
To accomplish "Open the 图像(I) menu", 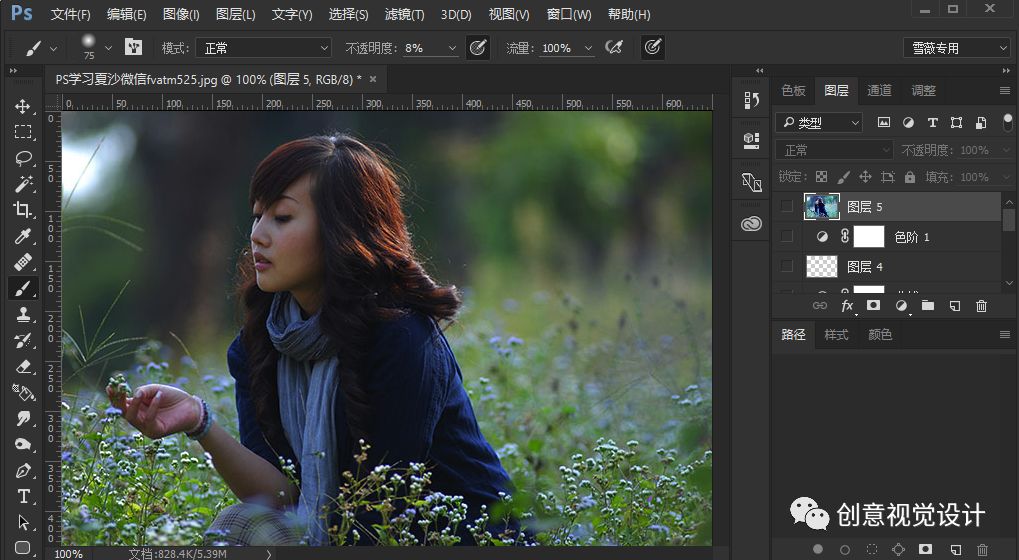I will [181, 14].
